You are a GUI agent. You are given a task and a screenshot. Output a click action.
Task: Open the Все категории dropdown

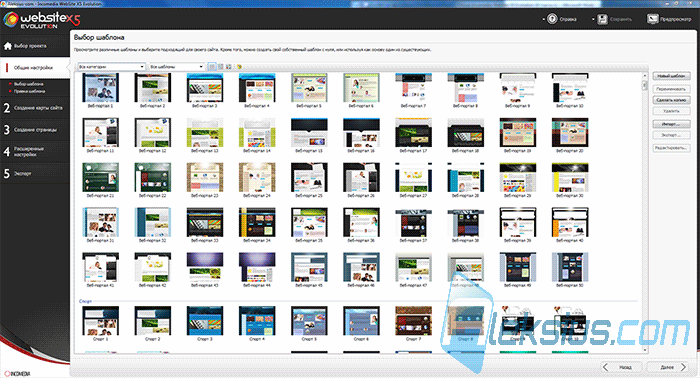coord(112,66)
